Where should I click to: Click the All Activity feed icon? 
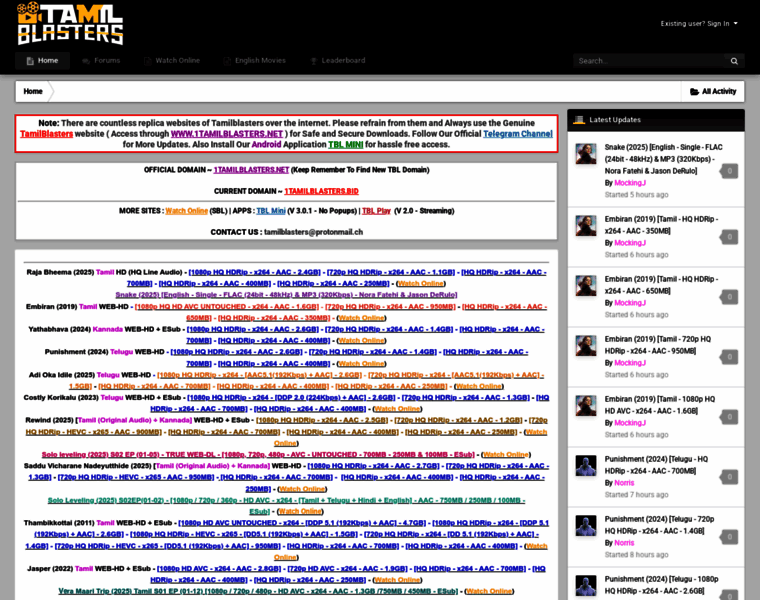(694, 92)
